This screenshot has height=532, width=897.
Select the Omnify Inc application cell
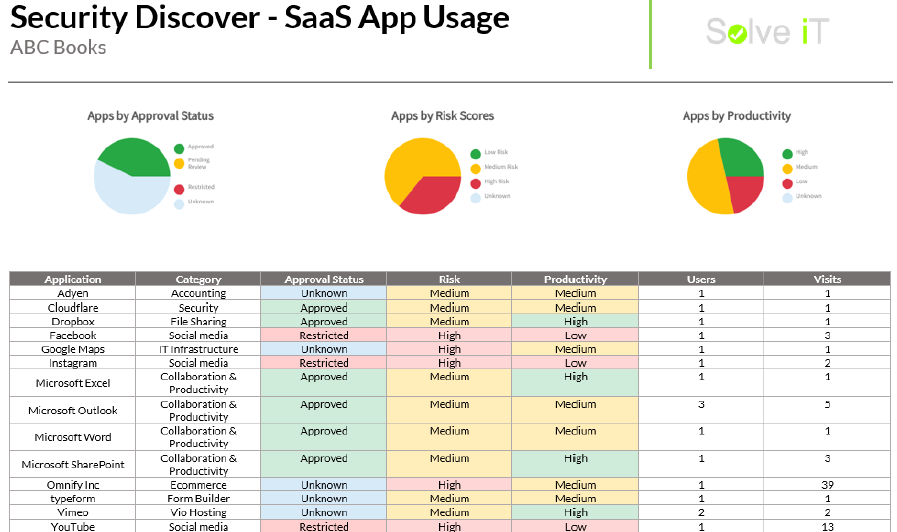click(x=73, y=485)
